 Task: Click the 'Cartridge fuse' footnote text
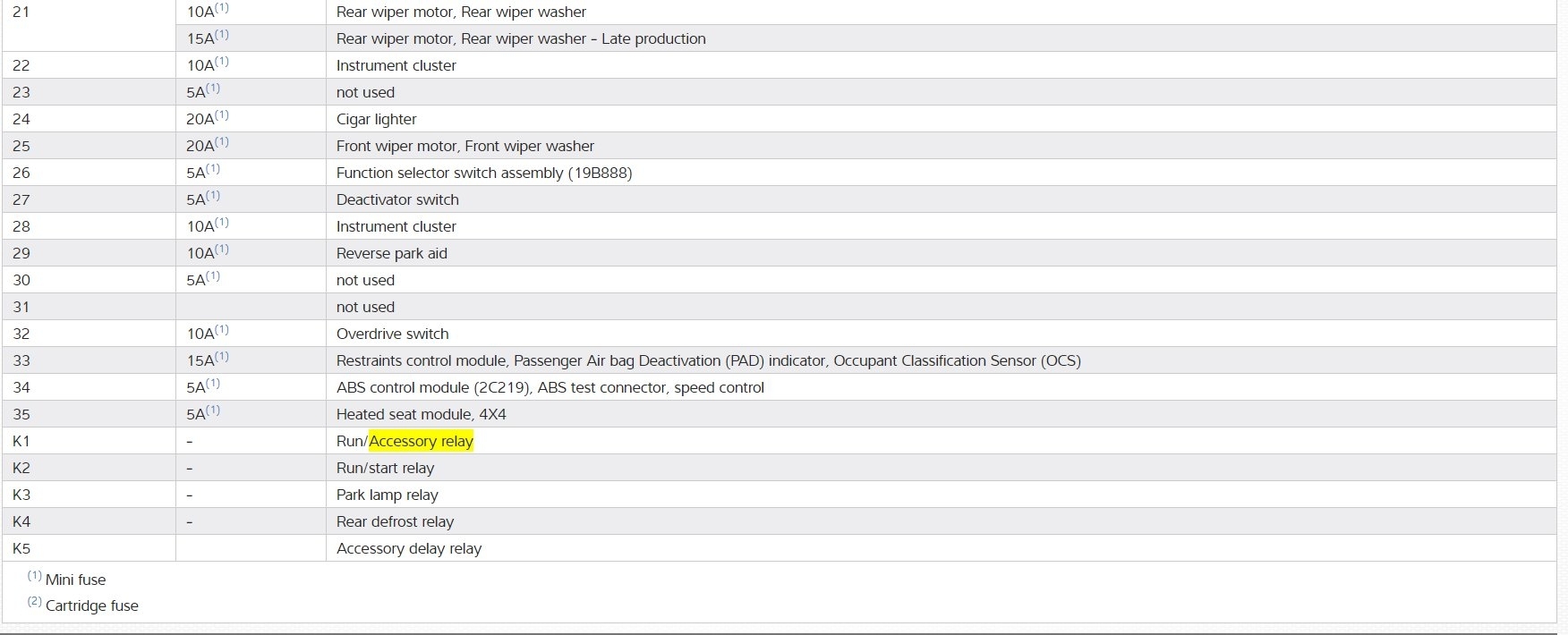(x=91, y=605)
